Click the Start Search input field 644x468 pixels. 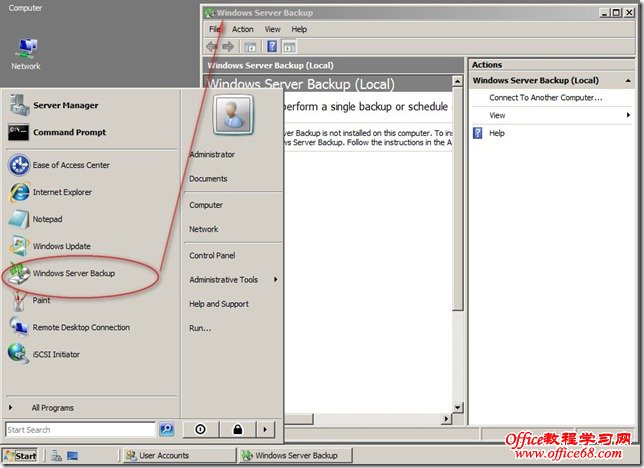pyautogui.click(x=81, y=429)
